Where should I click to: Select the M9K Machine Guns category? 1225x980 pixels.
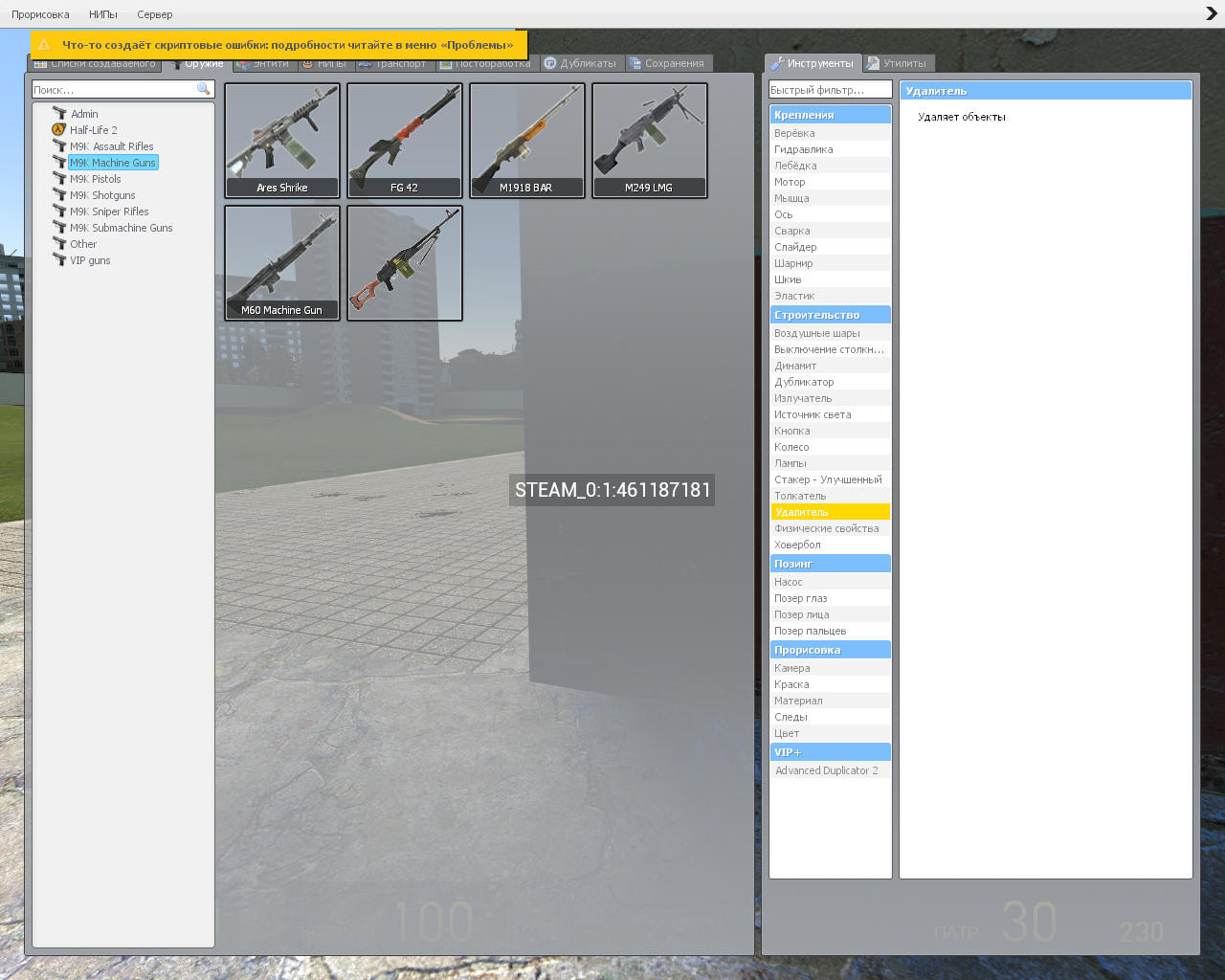[113, 163]
